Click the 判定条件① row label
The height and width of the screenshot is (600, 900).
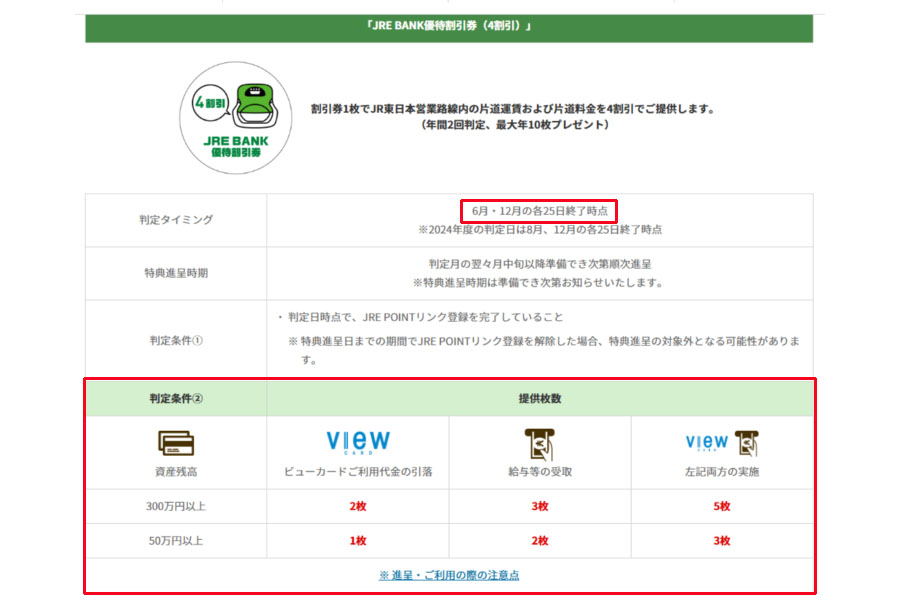point(176,340)
